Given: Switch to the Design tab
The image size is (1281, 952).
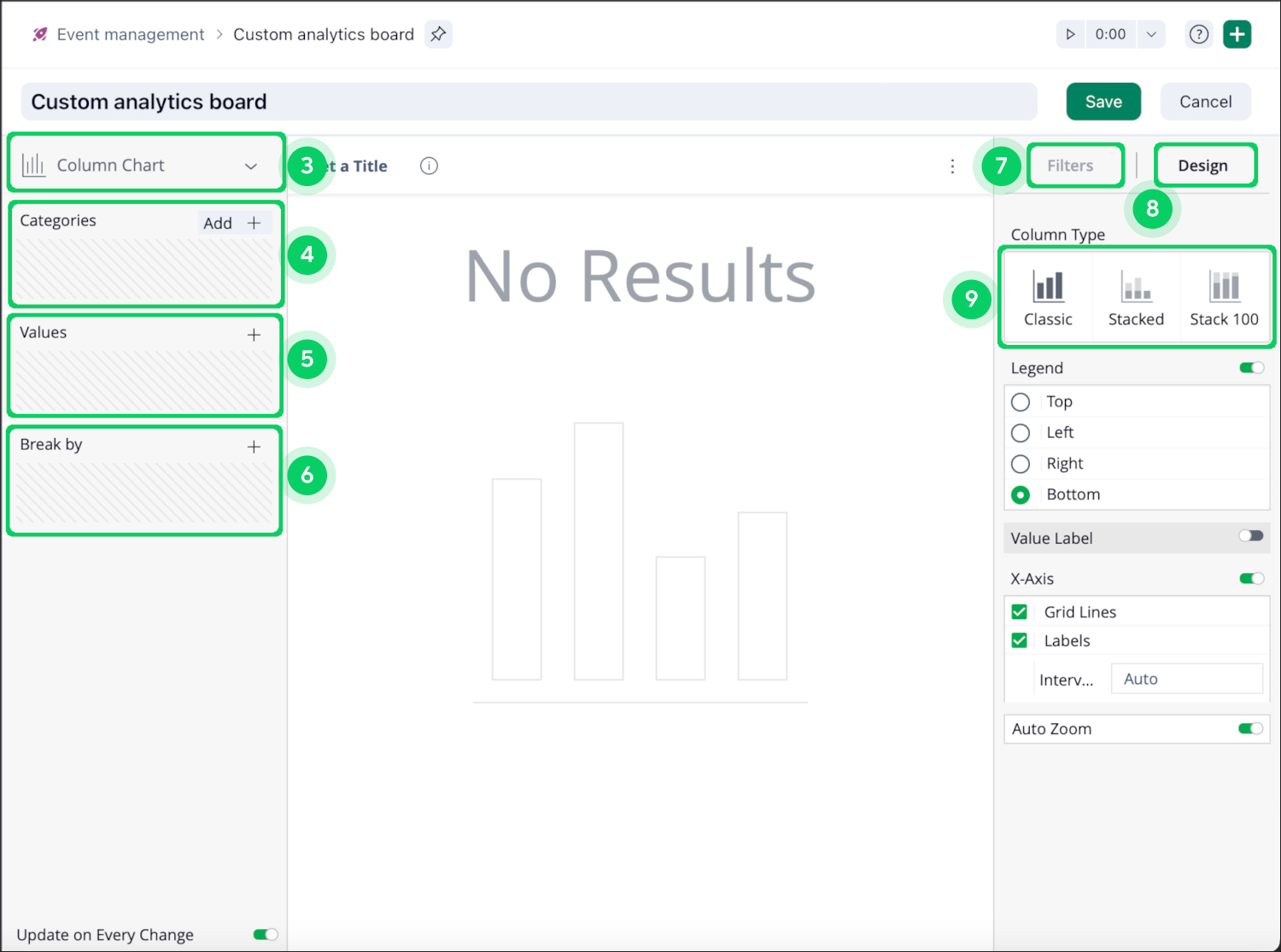Looking at the screenshot, I should point(1203,166).
